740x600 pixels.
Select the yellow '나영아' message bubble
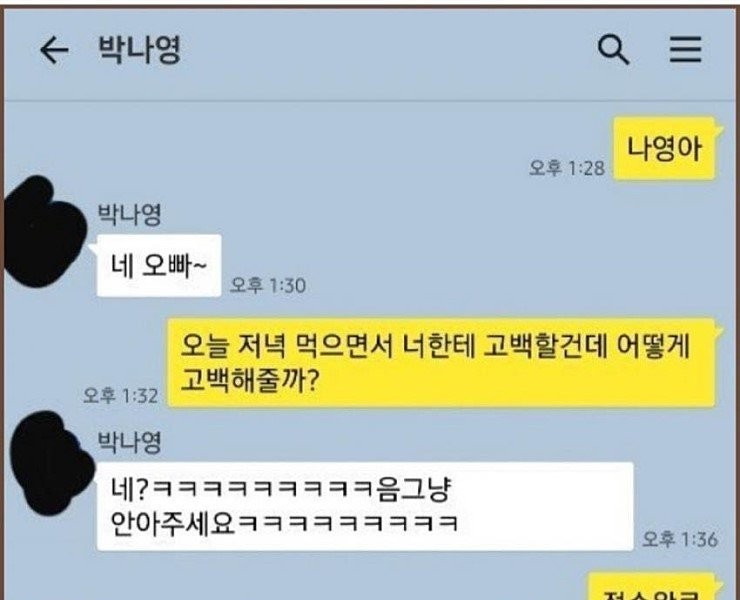[x=664, y=149]
